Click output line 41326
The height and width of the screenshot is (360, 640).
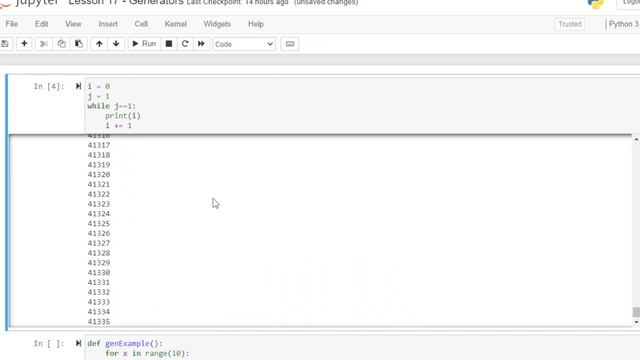pyautogui.click(x=99, y=233)
